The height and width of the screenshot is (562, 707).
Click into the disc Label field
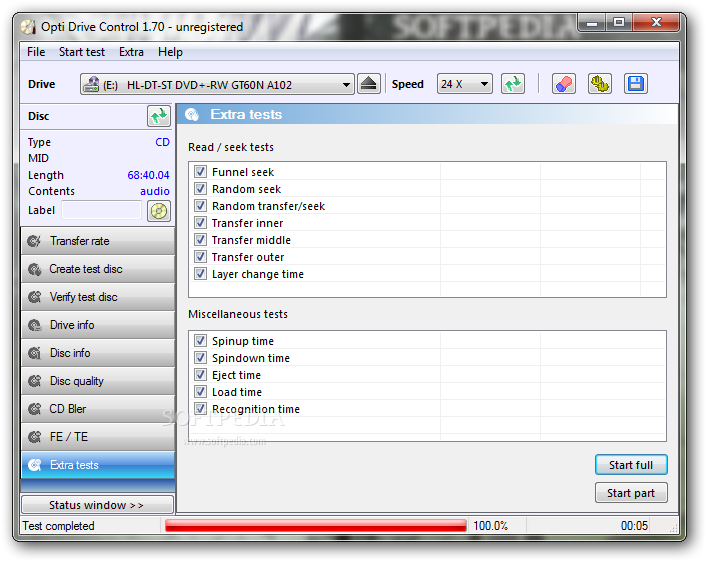click(x=101, y=210)
